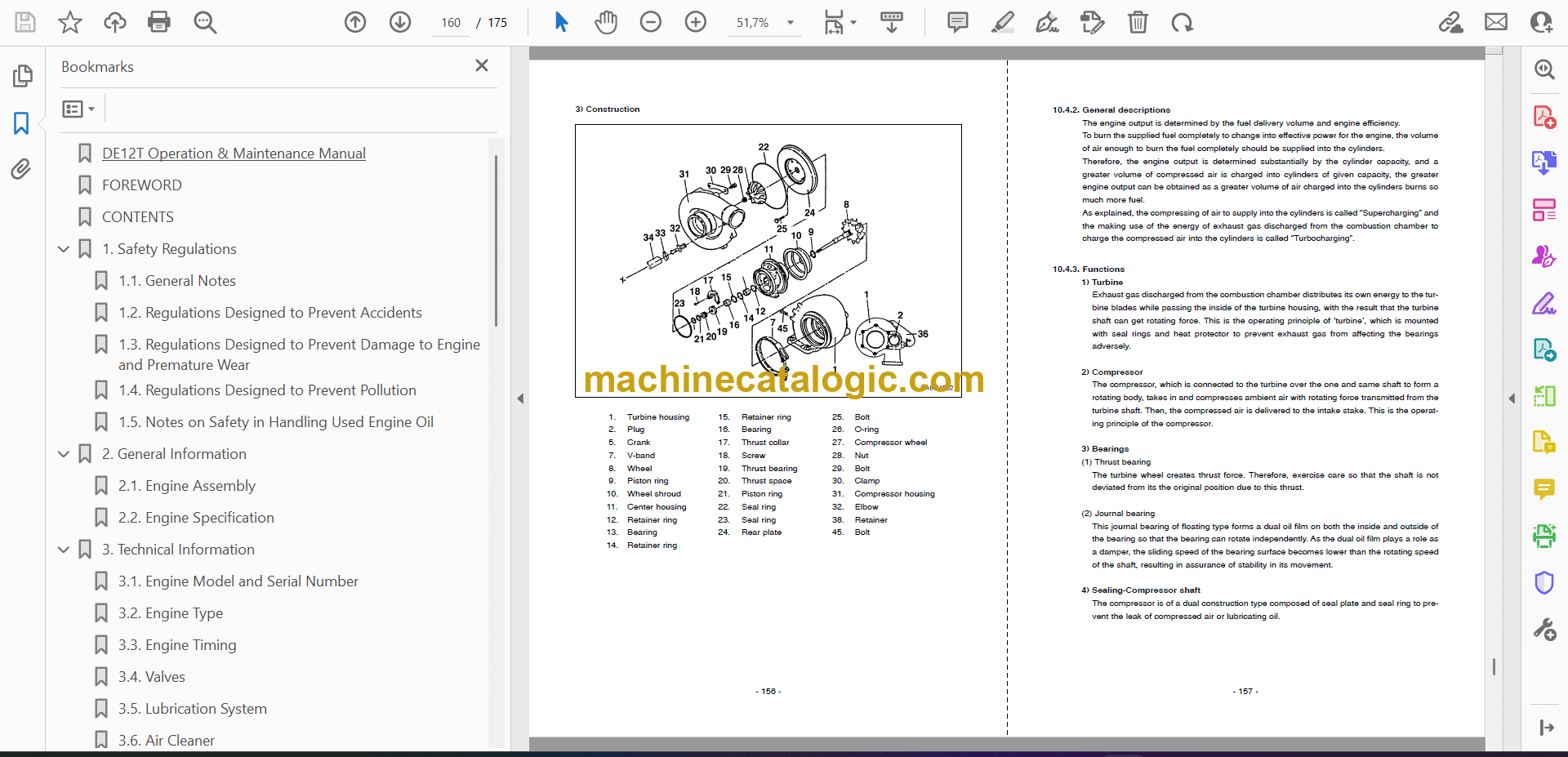Open the 2.2. Engine Specification bookmark

tap(196, 518)
